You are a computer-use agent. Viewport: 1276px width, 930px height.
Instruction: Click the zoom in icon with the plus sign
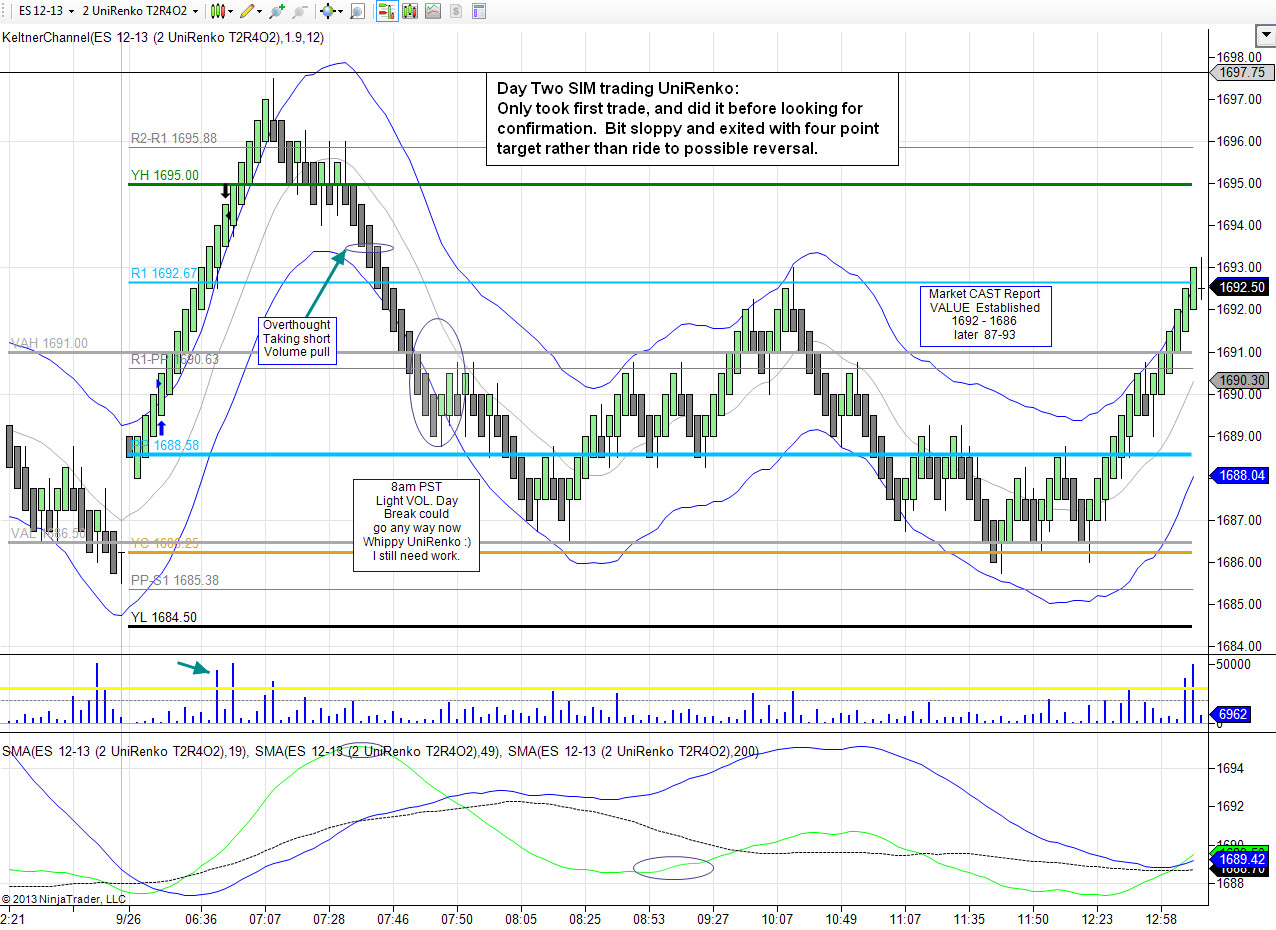pos(276,11)
